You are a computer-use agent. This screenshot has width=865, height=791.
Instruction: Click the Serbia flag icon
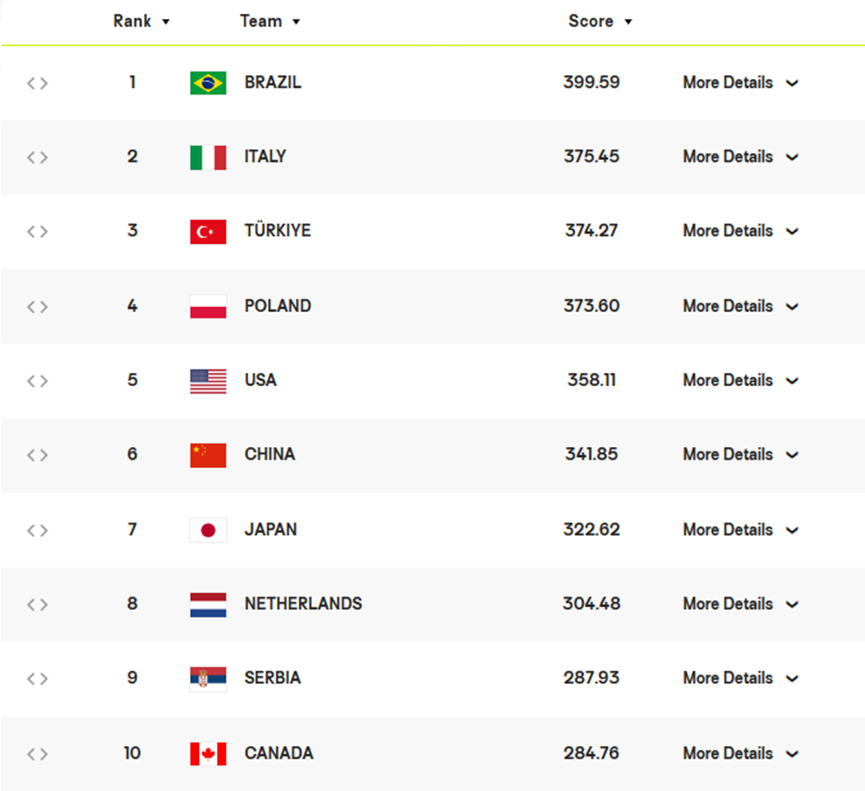[x=208, y=679]
